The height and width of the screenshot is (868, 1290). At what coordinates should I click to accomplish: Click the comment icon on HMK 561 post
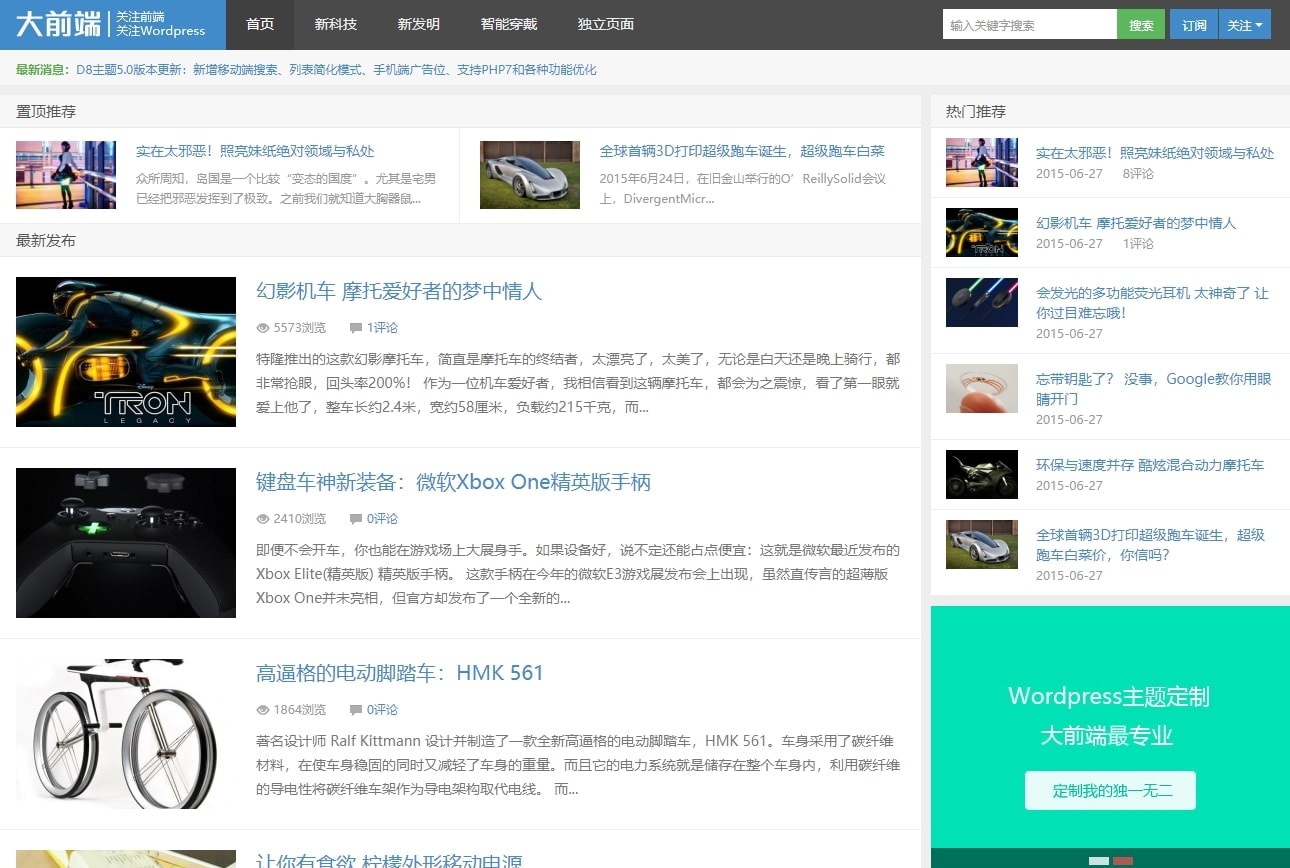click(356, 710)
